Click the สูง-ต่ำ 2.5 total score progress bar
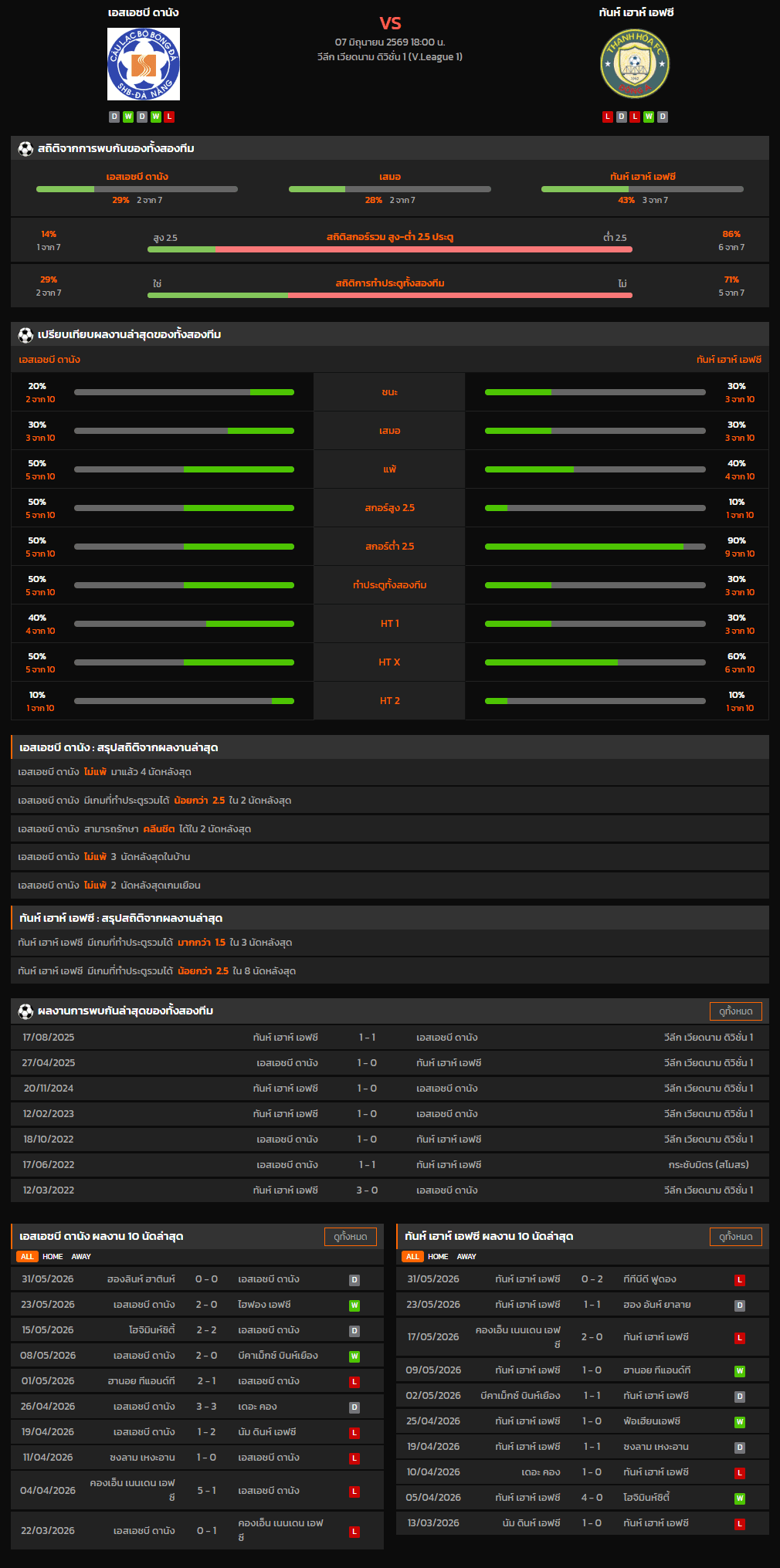The image size is (780, 1568). point(390,249)
